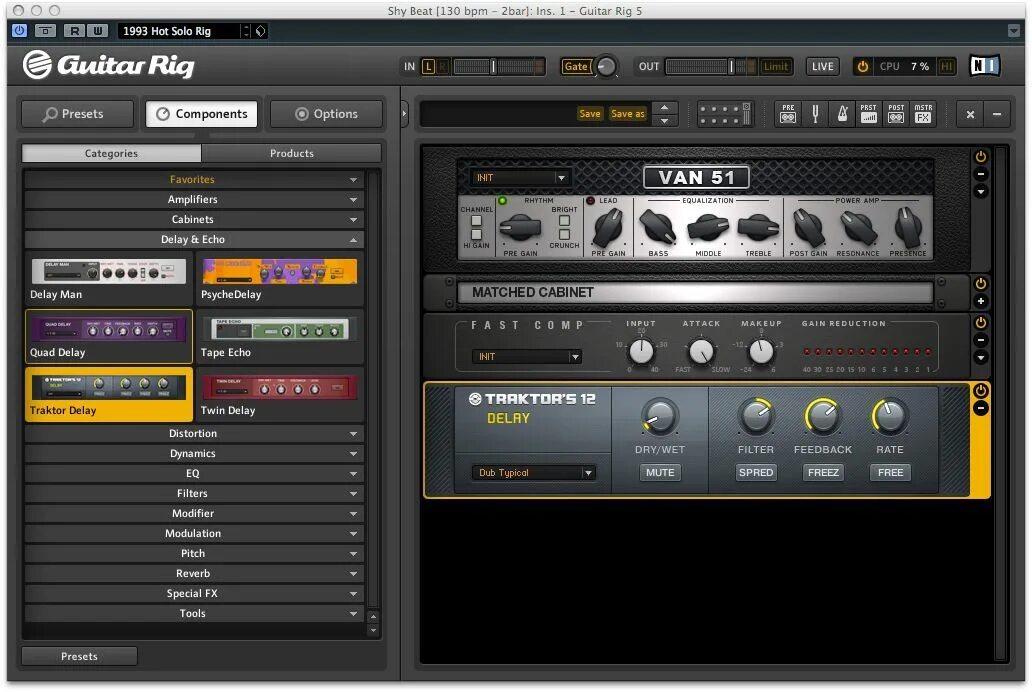Step to previous preset with up arrow
Screen dimensions: 1032x692
click(665, 107)
